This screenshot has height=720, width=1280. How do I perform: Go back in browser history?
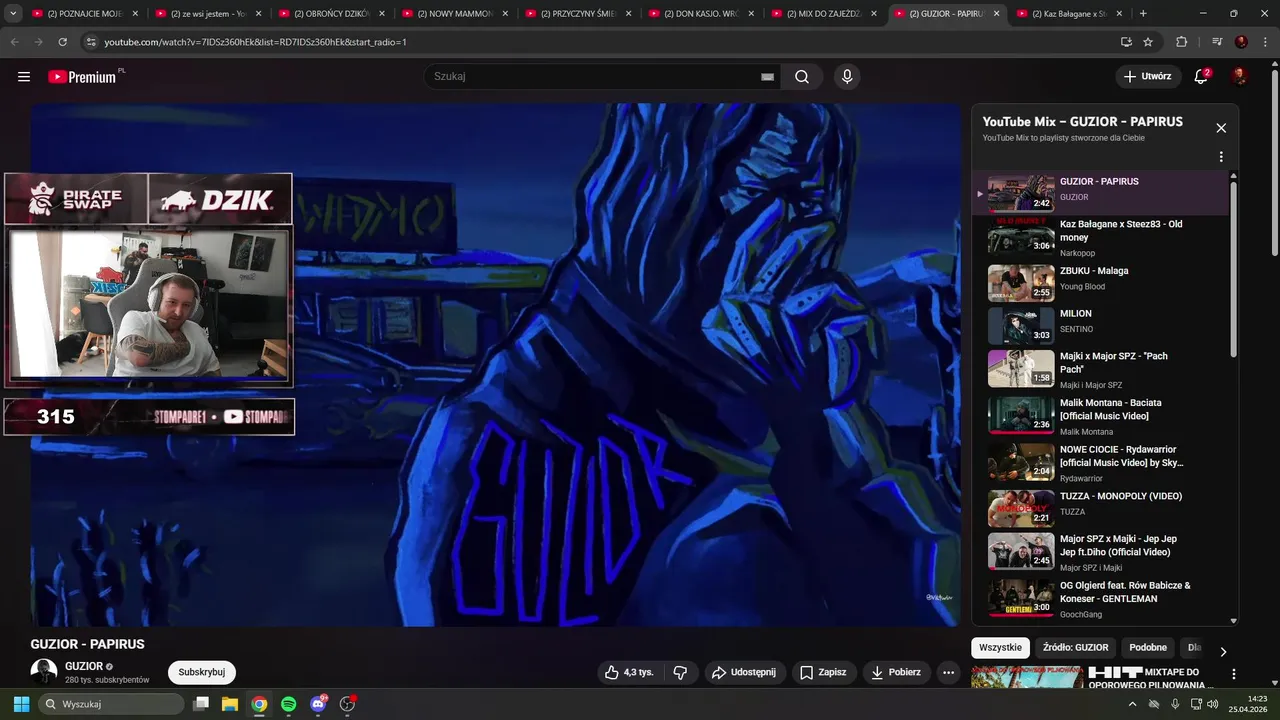[15, 42]
